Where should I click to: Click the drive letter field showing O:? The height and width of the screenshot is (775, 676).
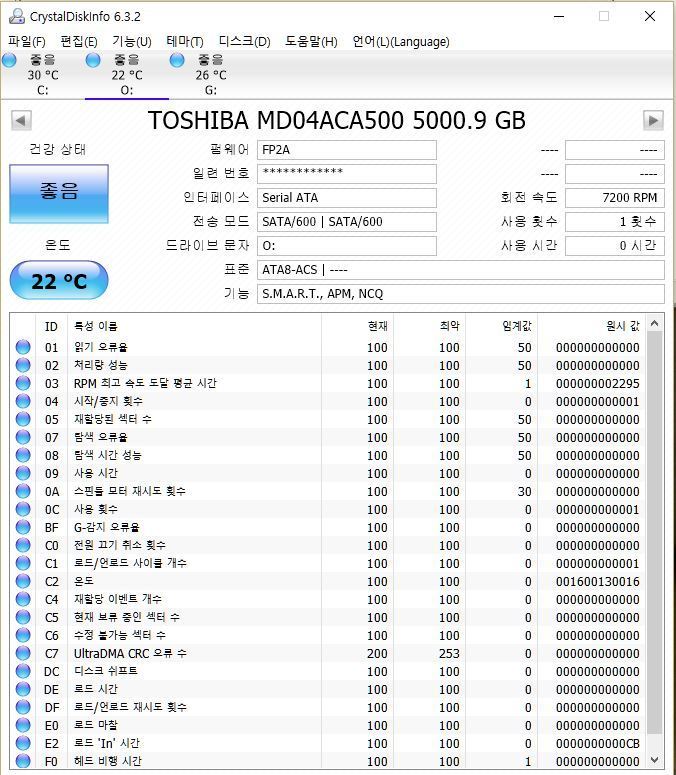(346, 246)
